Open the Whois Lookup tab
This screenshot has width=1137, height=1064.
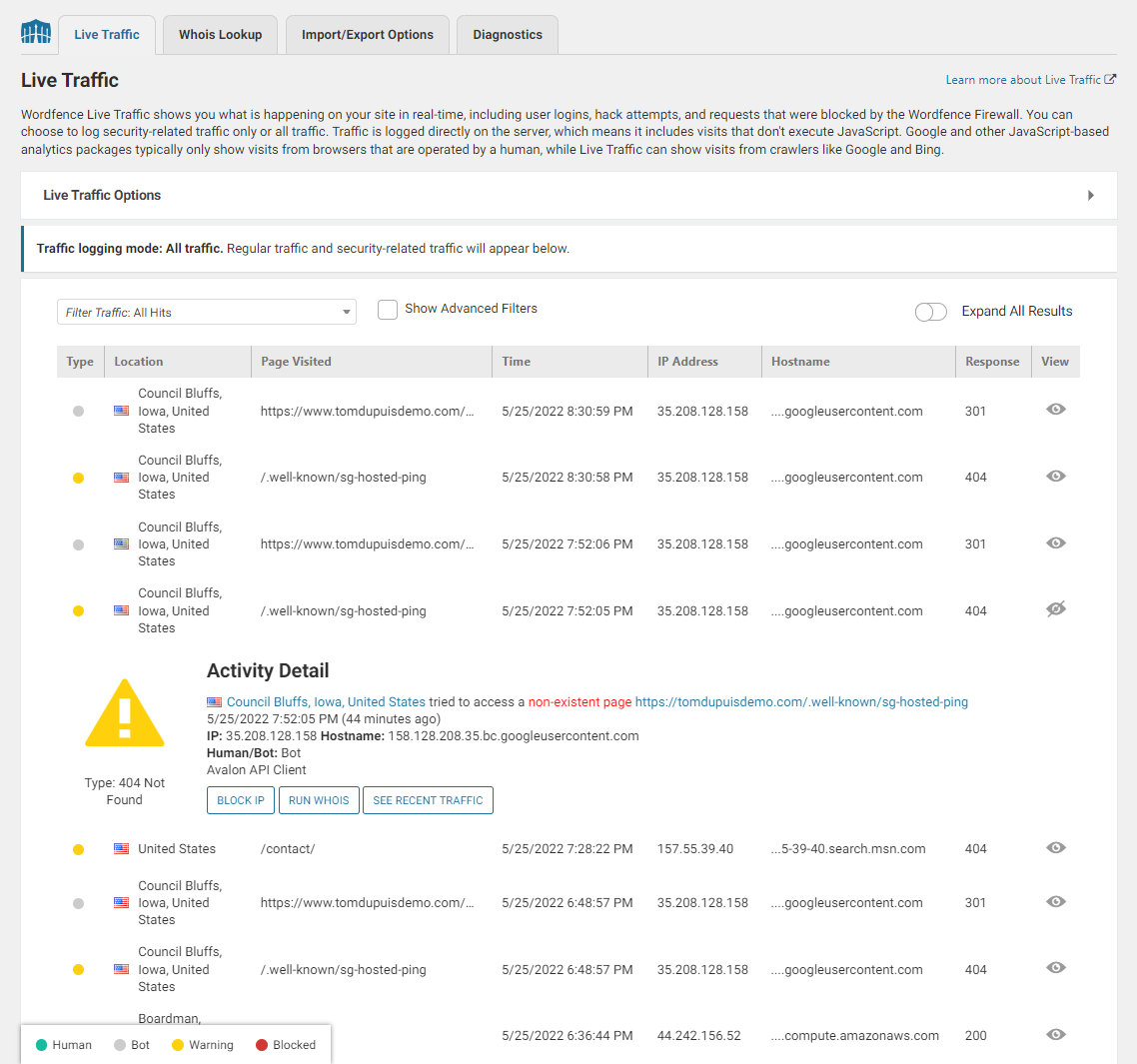(x=221, y=35)
